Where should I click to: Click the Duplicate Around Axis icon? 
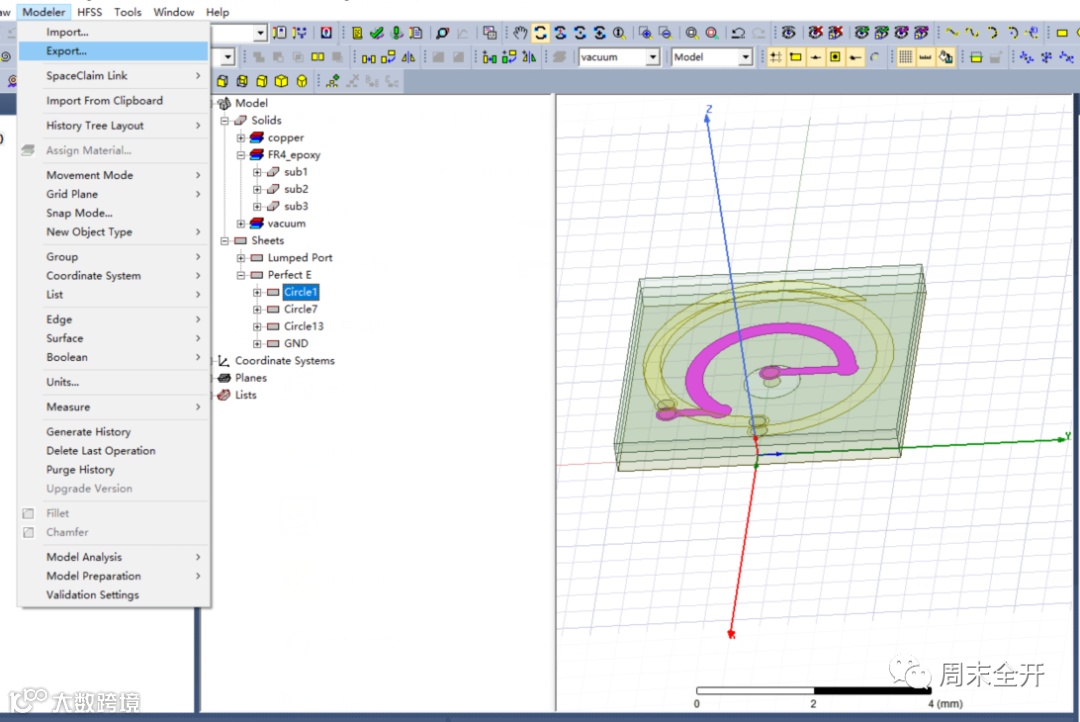click(x=509, y=57)
